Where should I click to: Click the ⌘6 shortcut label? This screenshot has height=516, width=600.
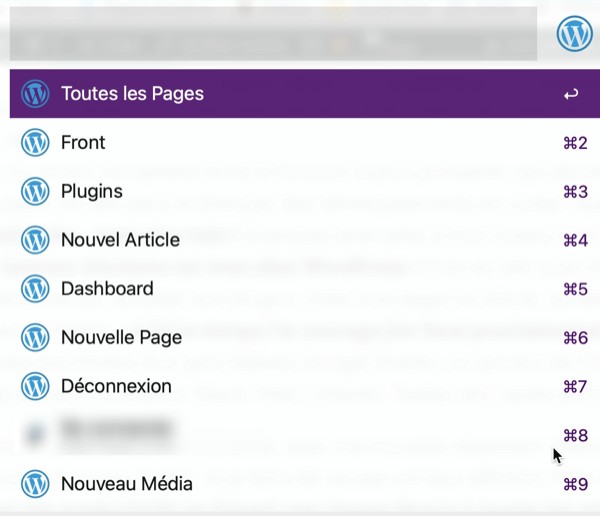pos(575,338)
